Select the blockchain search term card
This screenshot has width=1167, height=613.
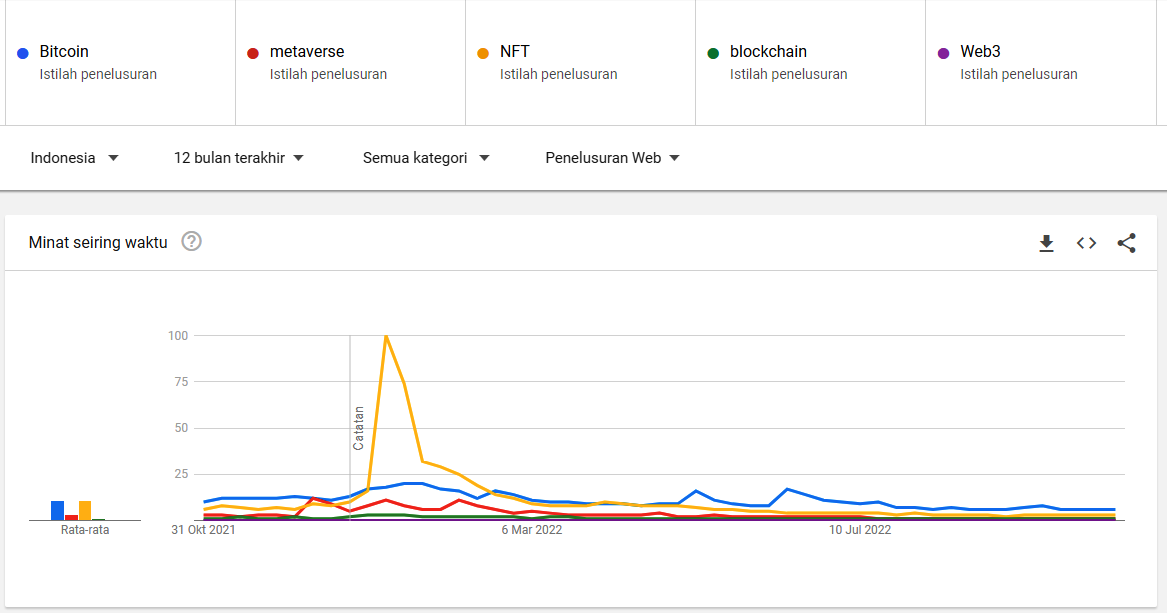coord(810,62)
